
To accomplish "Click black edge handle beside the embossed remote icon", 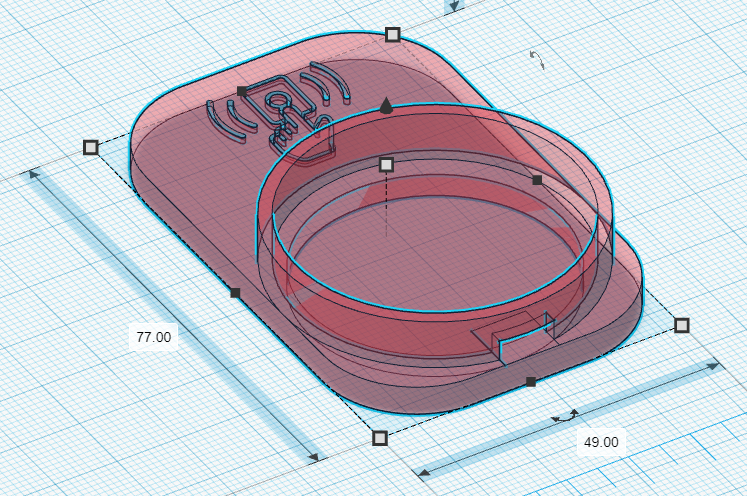I will 242,91.
